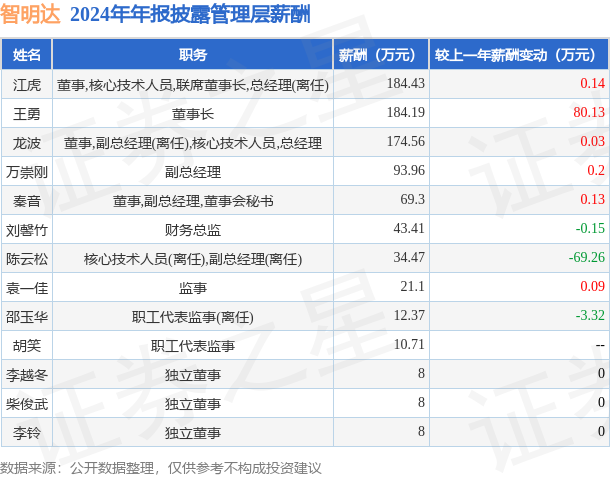This screenshot has height=477, width=610.
Task: Click salary value 93.96
Action: pyautogui.click(x=409, y=170)
